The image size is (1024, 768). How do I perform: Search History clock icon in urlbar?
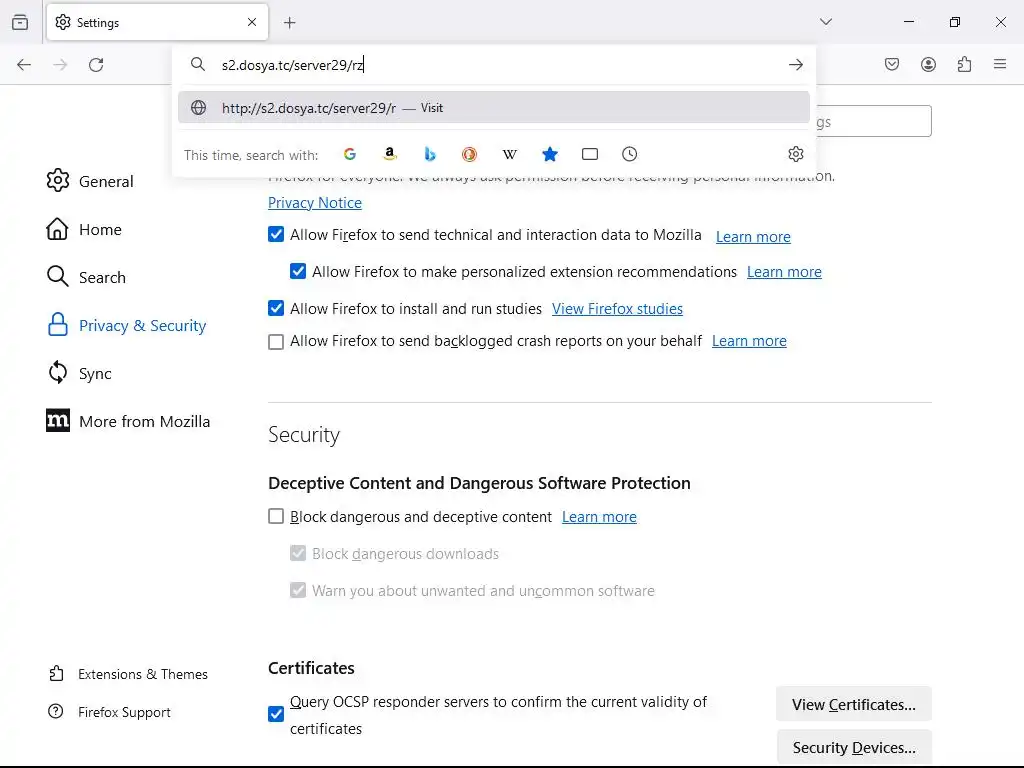pos(630,154)
